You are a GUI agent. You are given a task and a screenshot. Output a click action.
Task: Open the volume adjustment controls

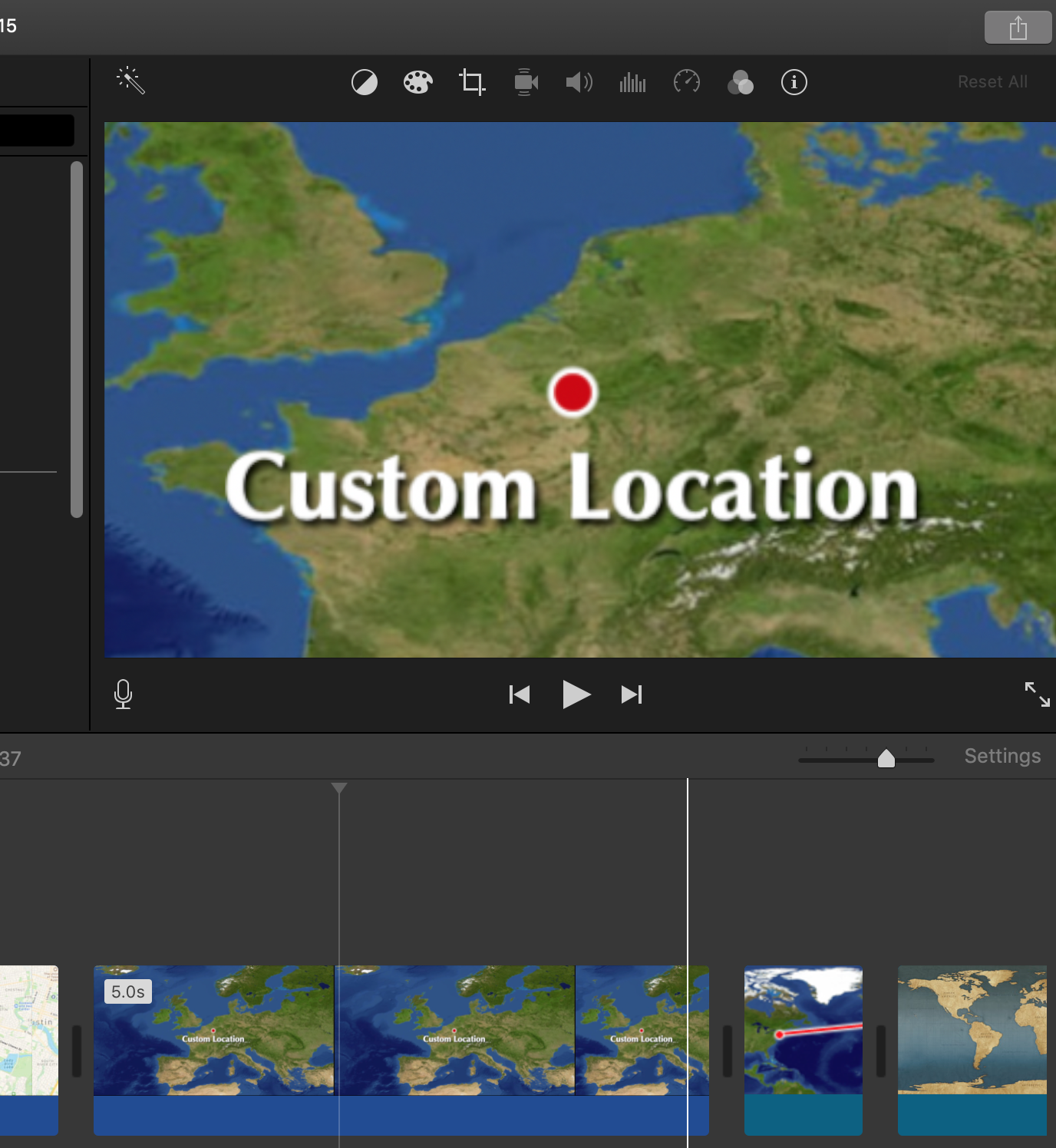coord(579,82)
